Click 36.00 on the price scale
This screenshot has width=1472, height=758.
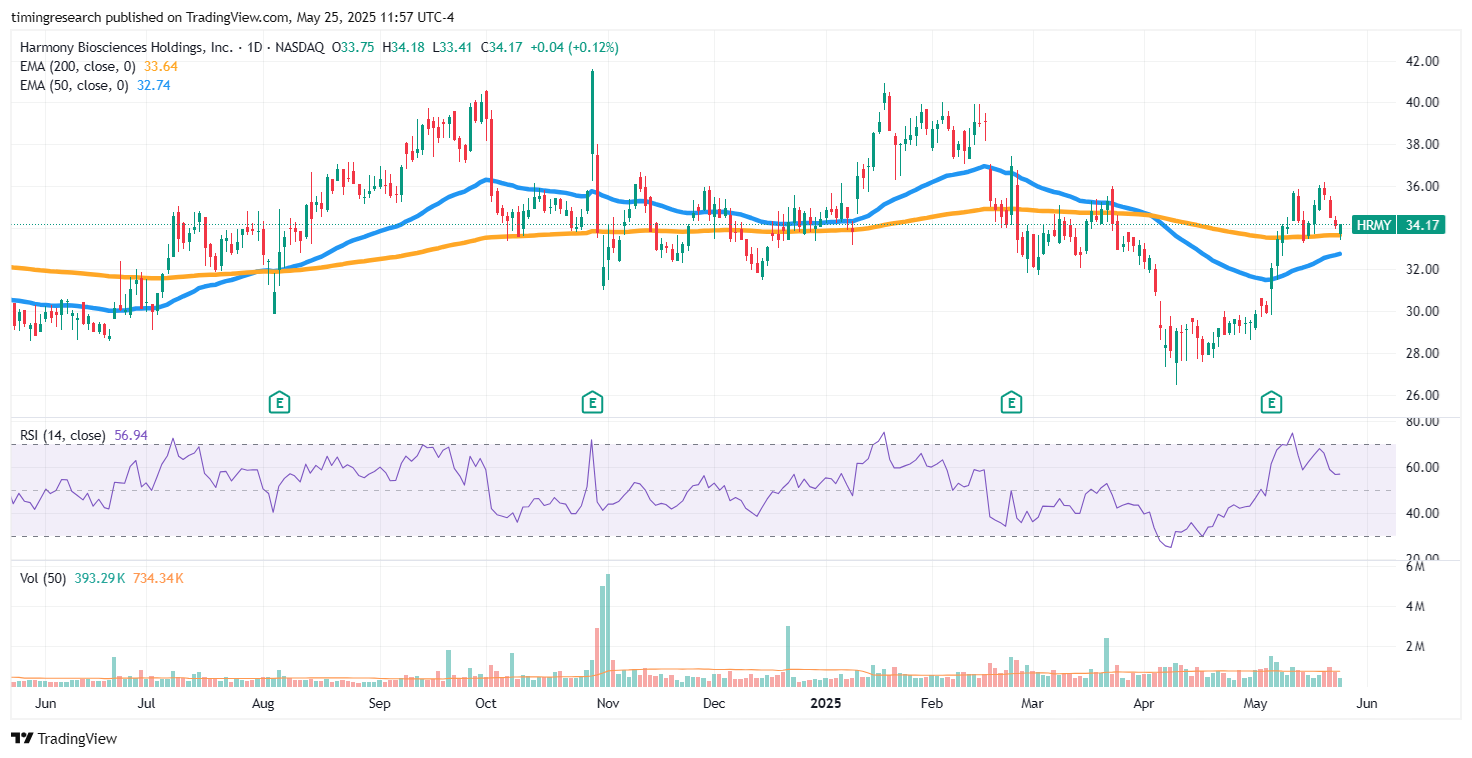click(x=1422, y=186)
